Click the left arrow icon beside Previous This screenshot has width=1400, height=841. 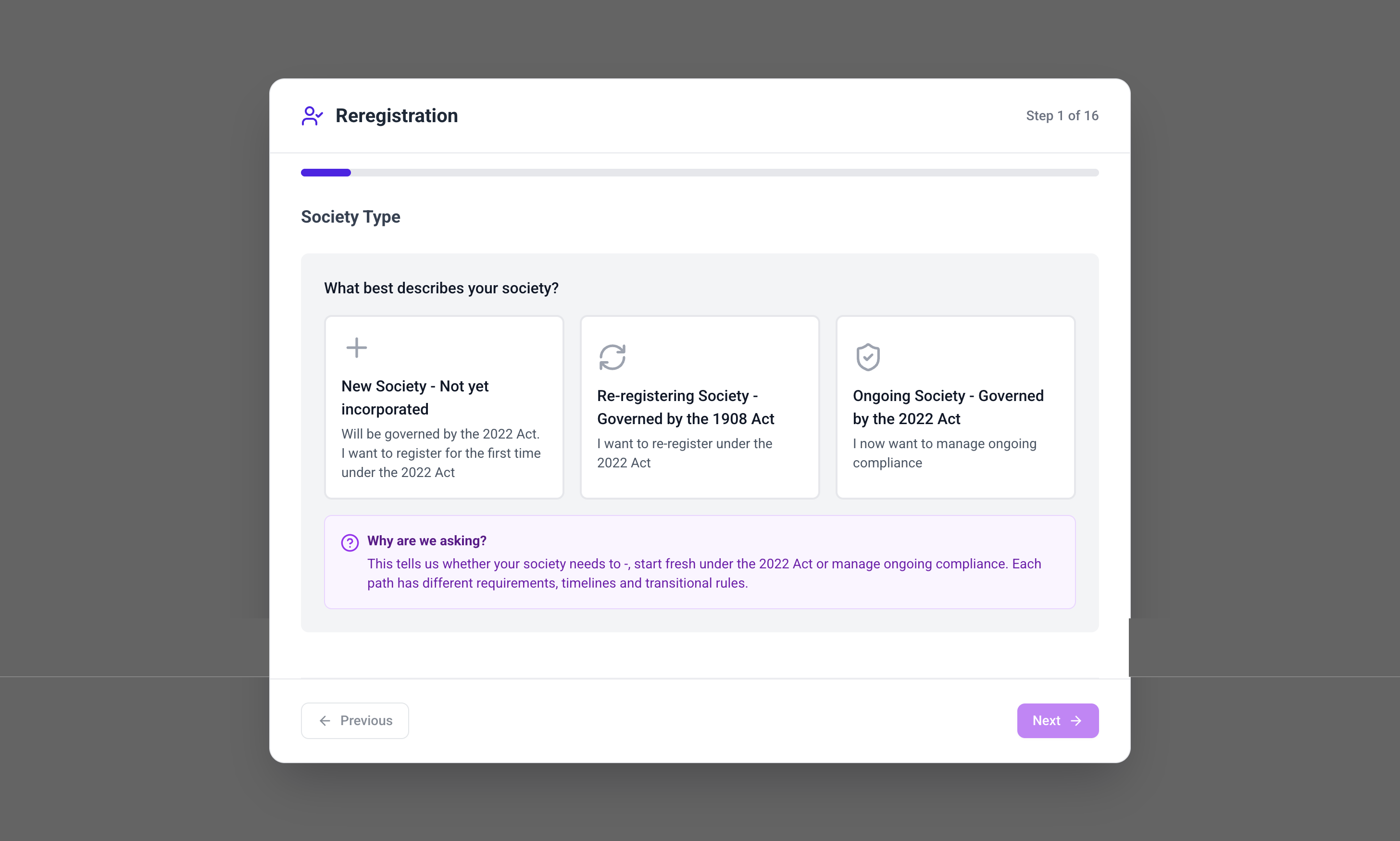(x=325, y=720)
